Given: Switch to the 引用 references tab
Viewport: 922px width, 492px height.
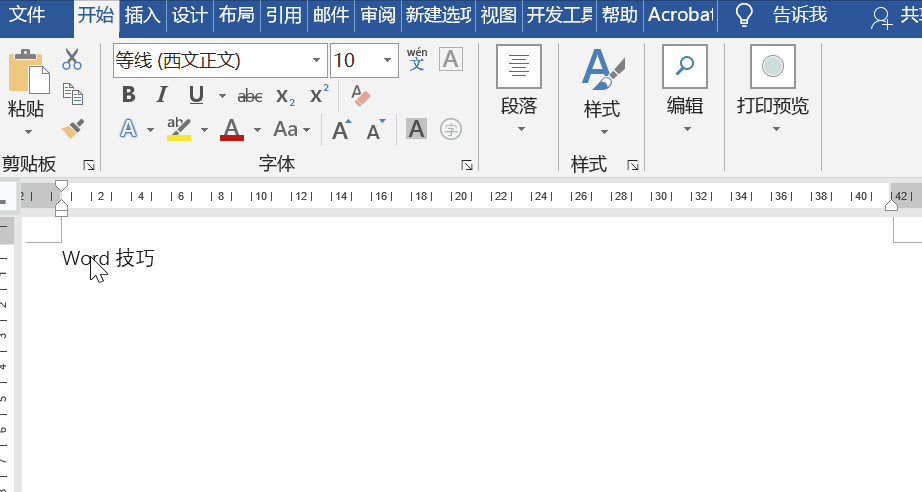Looking at the screenshot, I should tap(283, 15).
